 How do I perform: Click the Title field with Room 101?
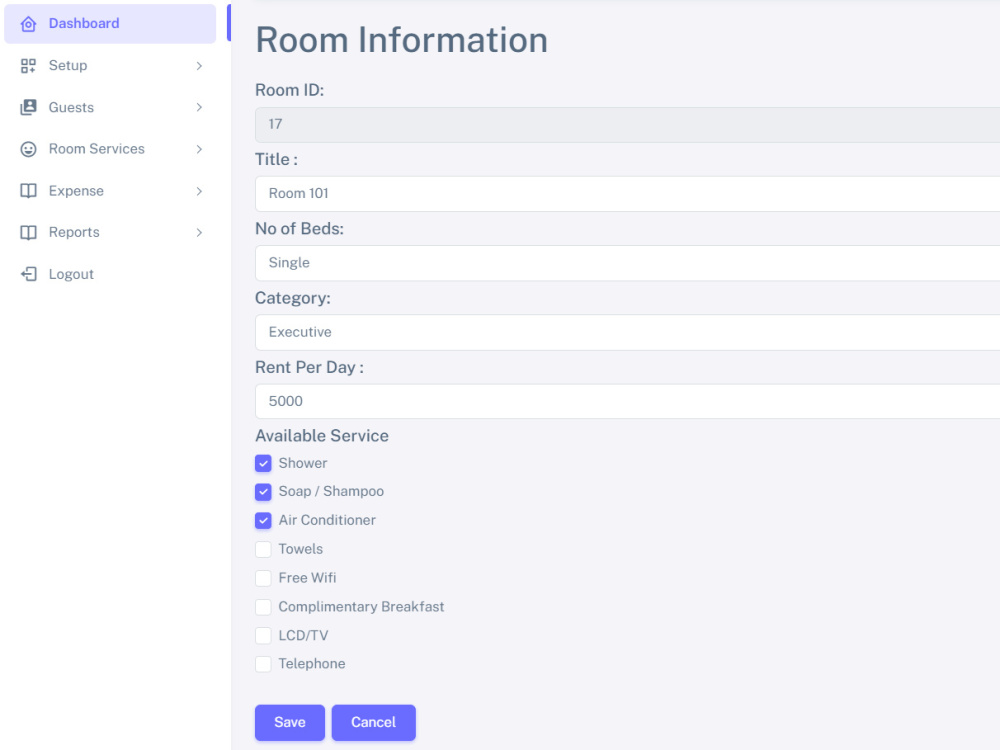point(628,194)
